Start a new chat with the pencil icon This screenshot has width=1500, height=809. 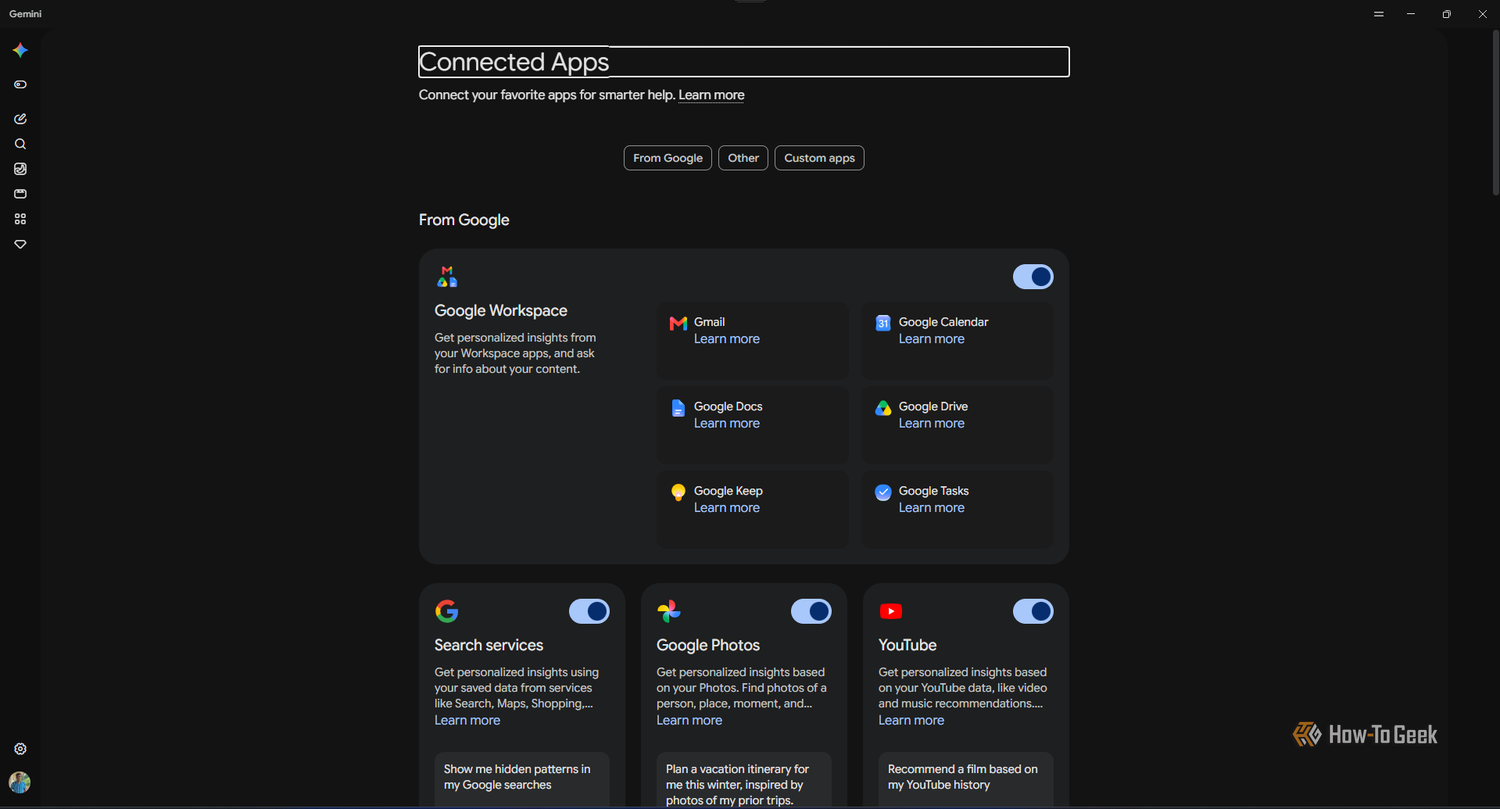(20, 119)
